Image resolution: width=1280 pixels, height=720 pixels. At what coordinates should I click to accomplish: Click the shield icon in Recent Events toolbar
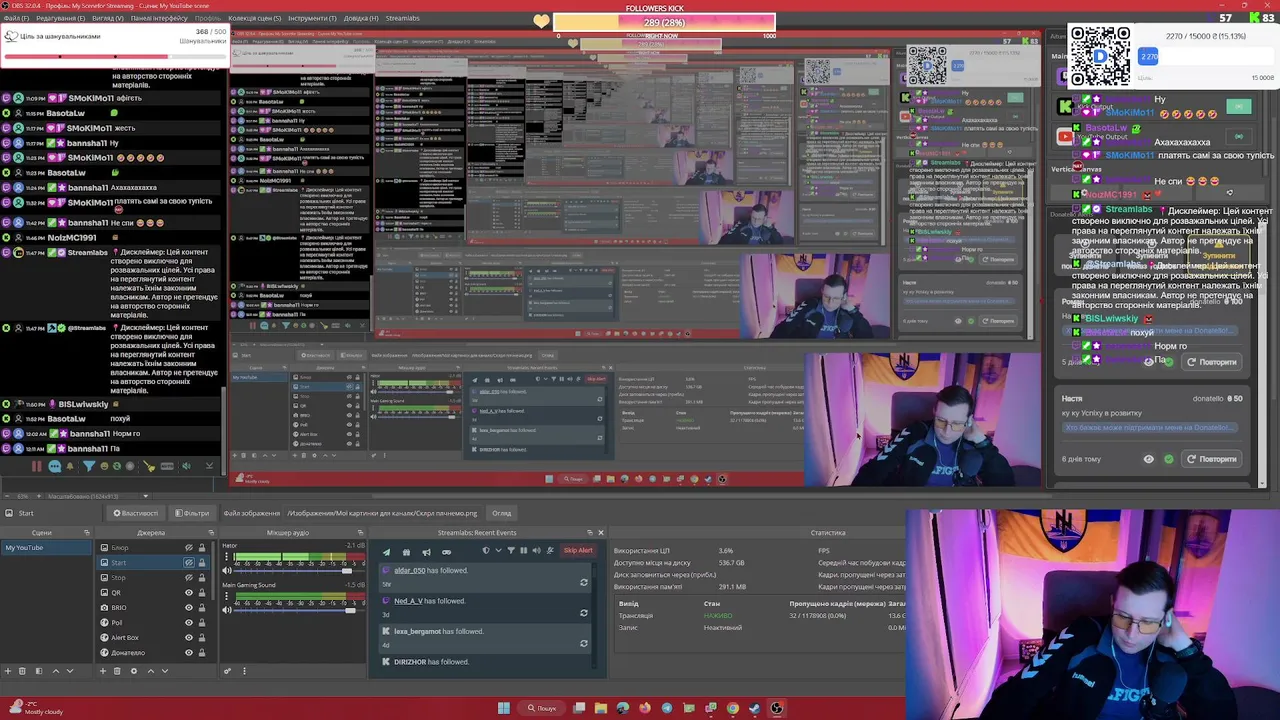point(486,550)
